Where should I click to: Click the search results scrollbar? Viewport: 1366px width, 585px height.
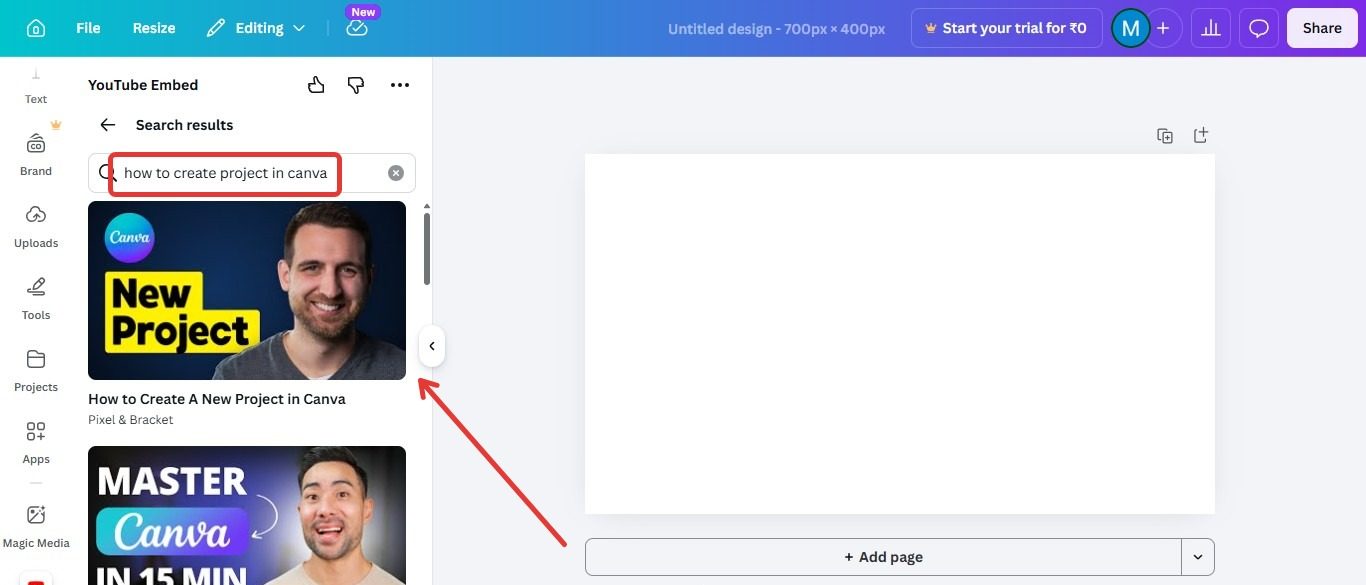coord(427,248)
